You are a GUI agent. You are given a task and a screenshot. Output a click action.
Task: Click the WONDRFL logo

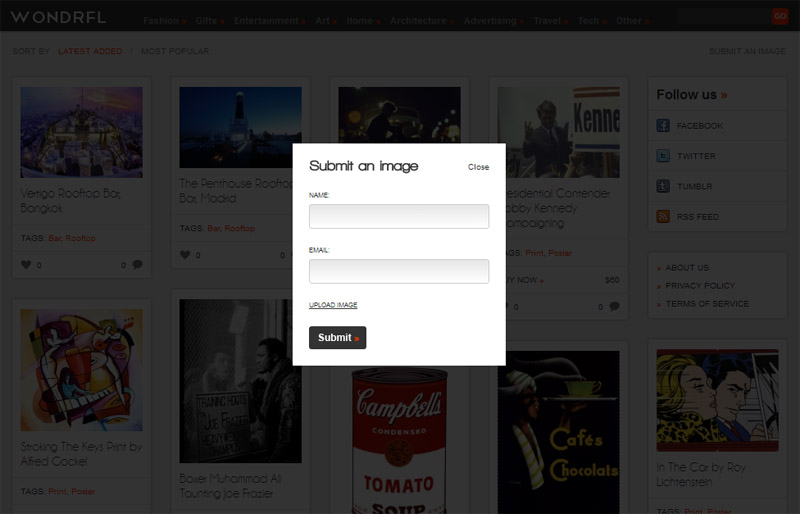[x=58, y=17]
